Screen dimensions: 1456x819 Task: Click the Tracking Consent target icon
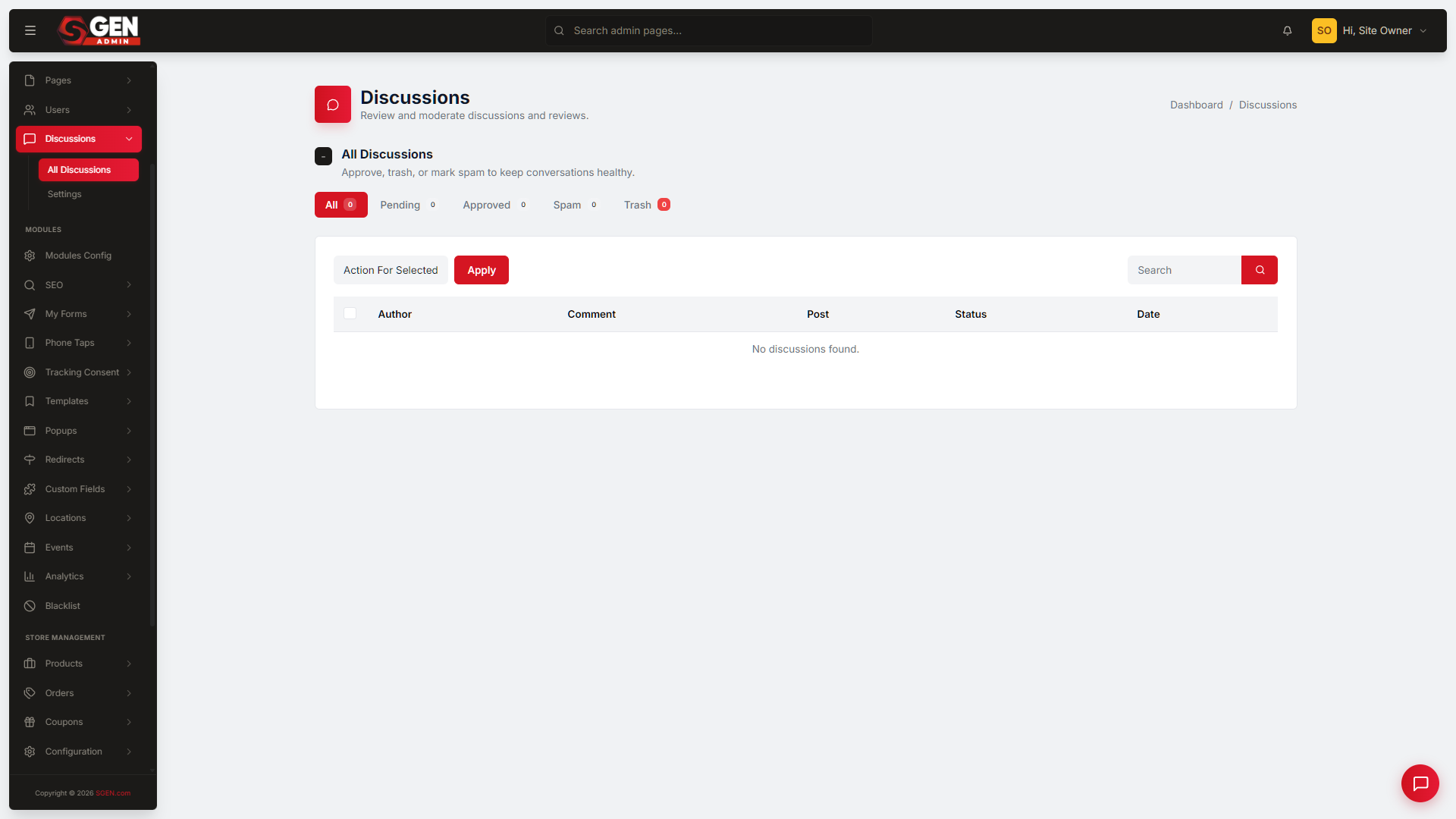pyautogui.click(x=30, y=372)
